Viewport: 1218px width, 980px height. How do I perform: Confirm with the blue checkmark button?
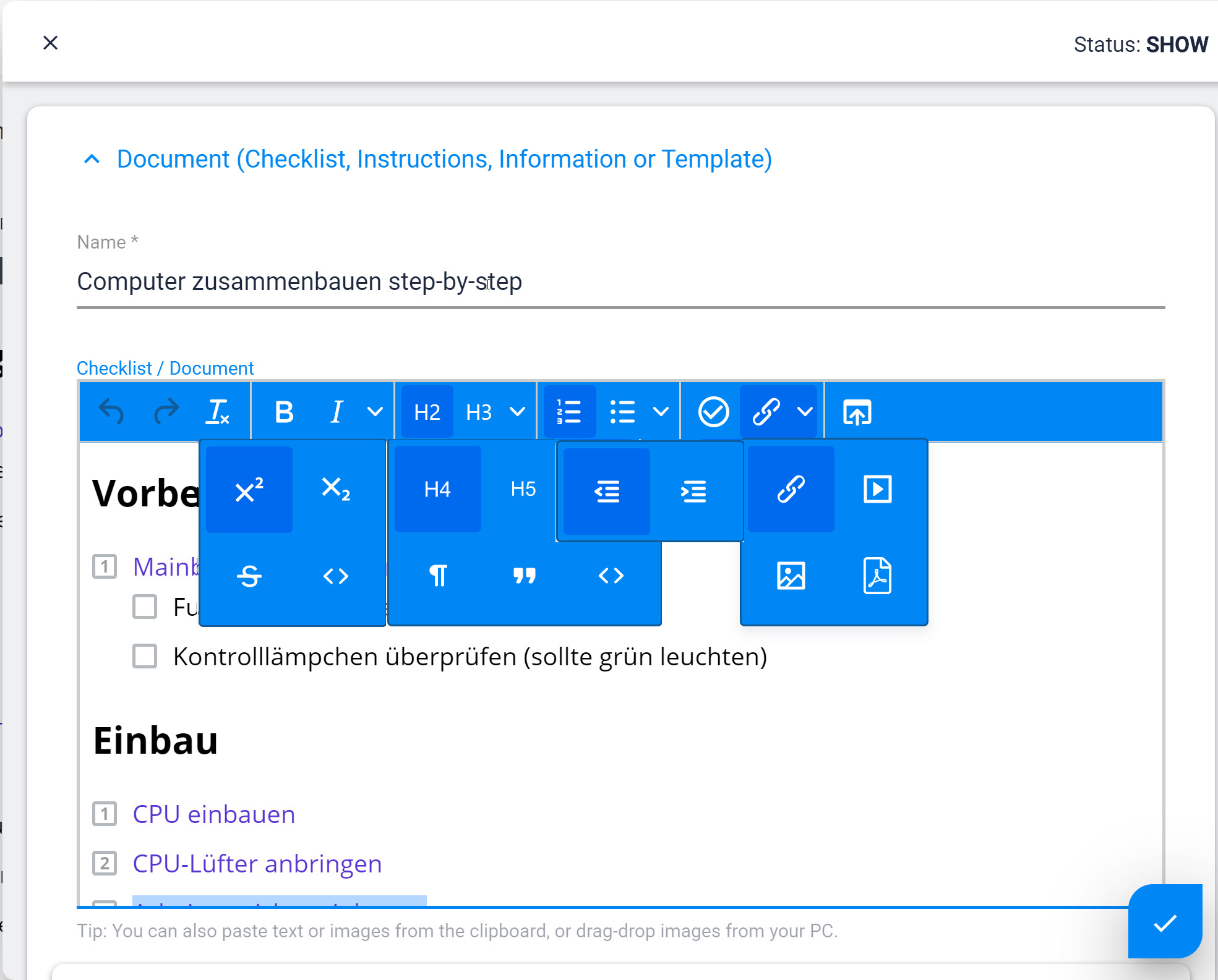click(1165, 922)
